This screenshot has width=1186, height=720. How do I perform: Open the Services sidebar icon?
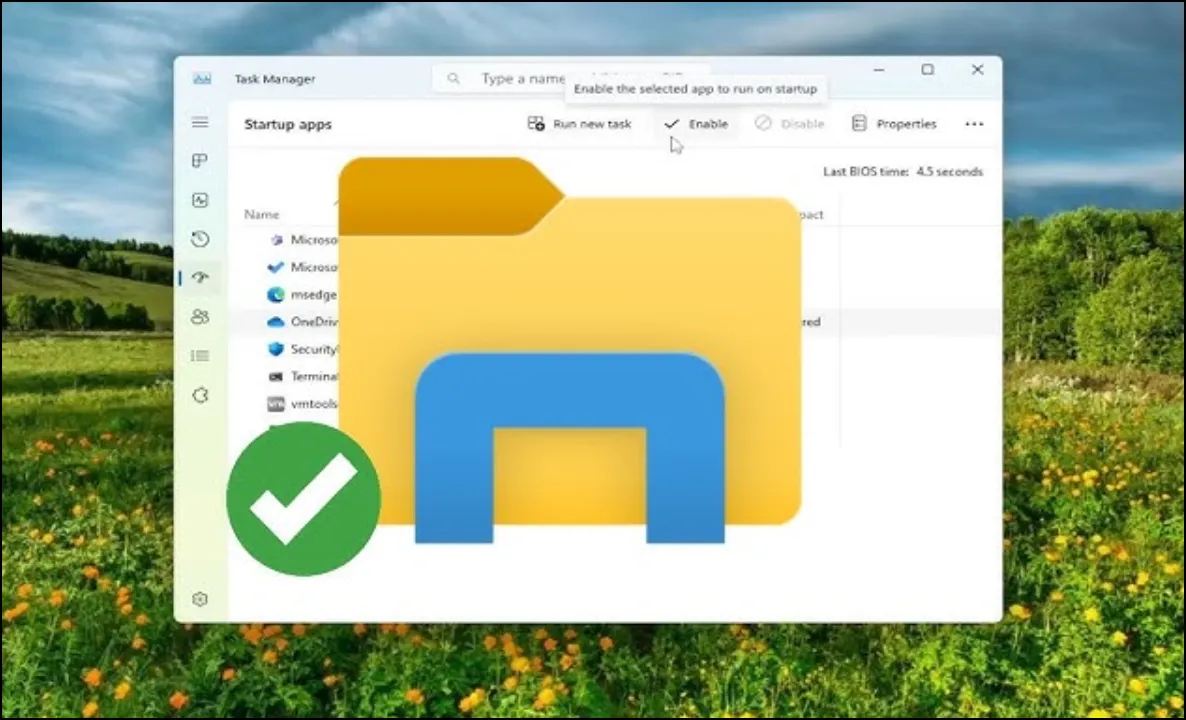[x=200, y=395]
